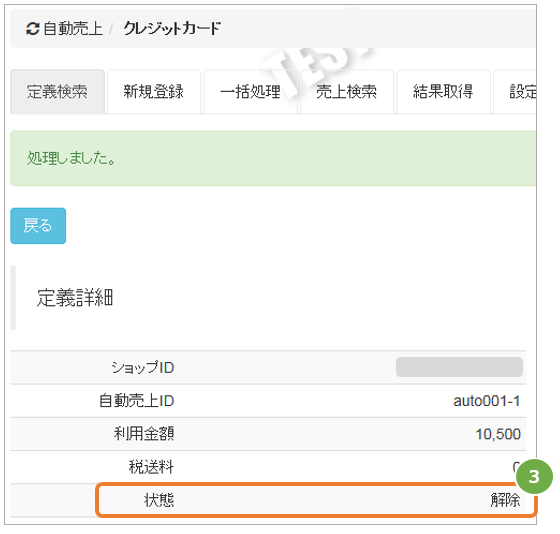Click the masked ショップID value

point(459,367)
